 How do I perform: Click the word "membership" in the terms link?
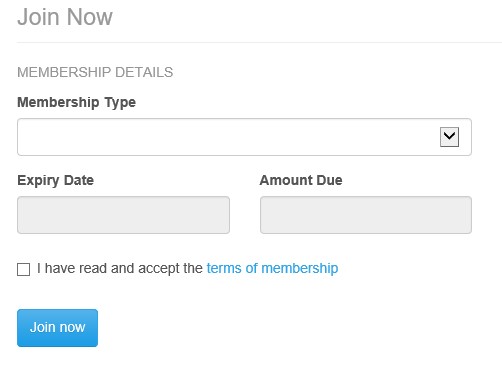(x=300, y=268)
